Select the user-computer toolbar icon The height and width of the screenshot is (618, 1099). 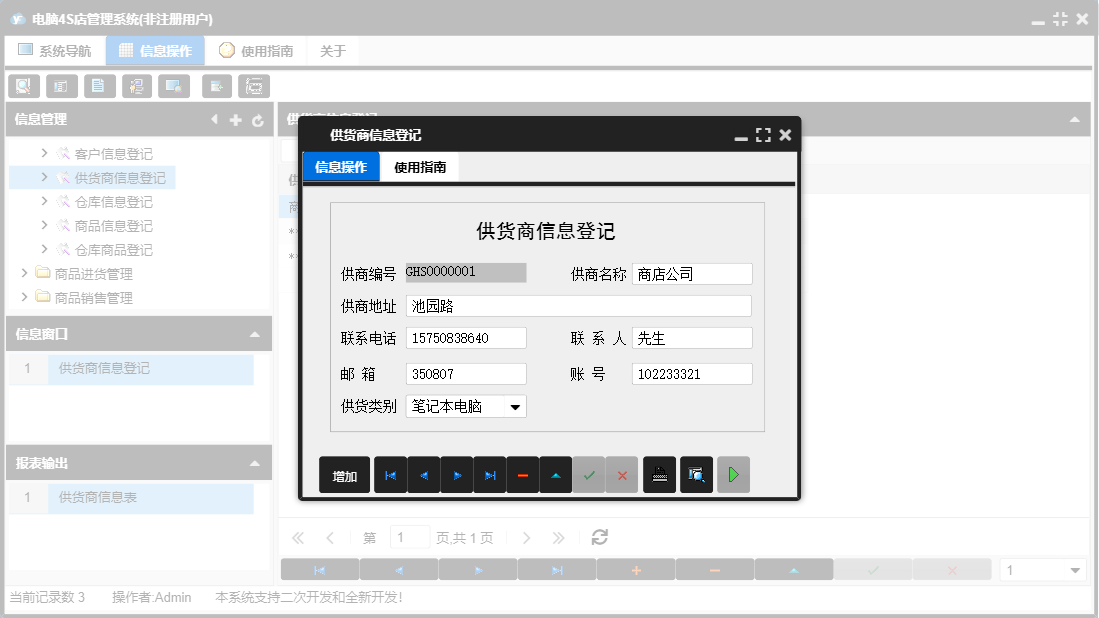pyautogui.click(x=137, y=86)
